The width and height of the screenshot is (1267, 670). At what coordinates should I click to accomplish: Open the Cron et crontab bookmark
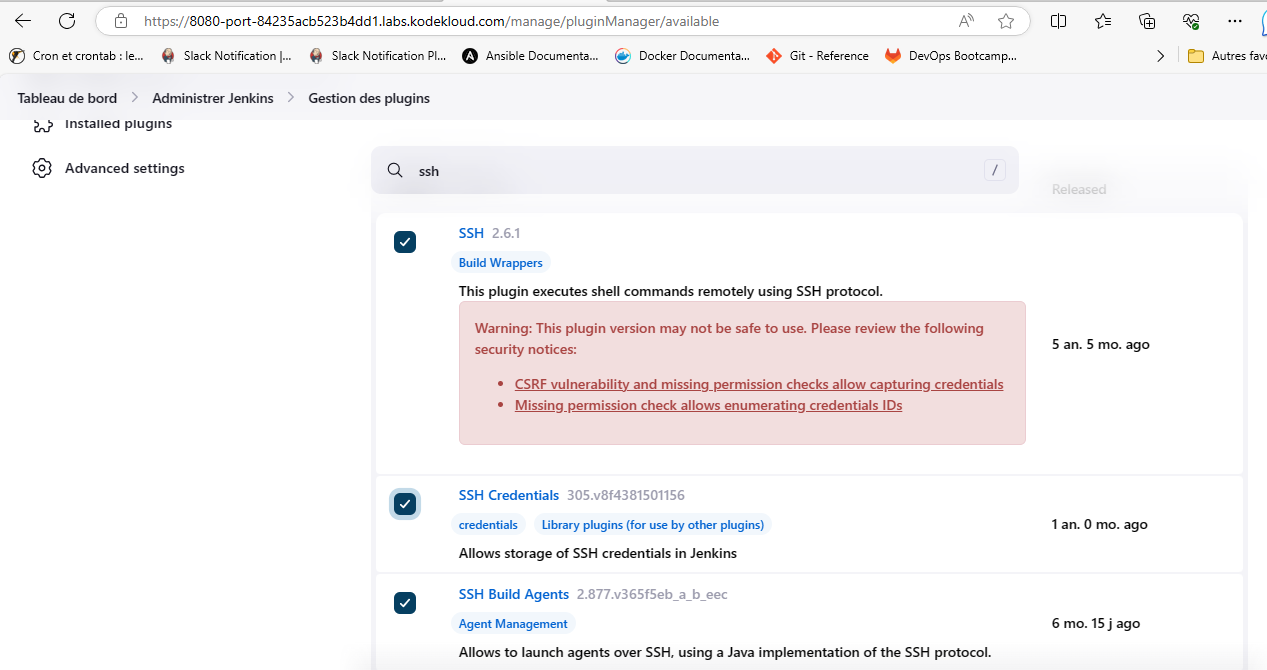77,56
